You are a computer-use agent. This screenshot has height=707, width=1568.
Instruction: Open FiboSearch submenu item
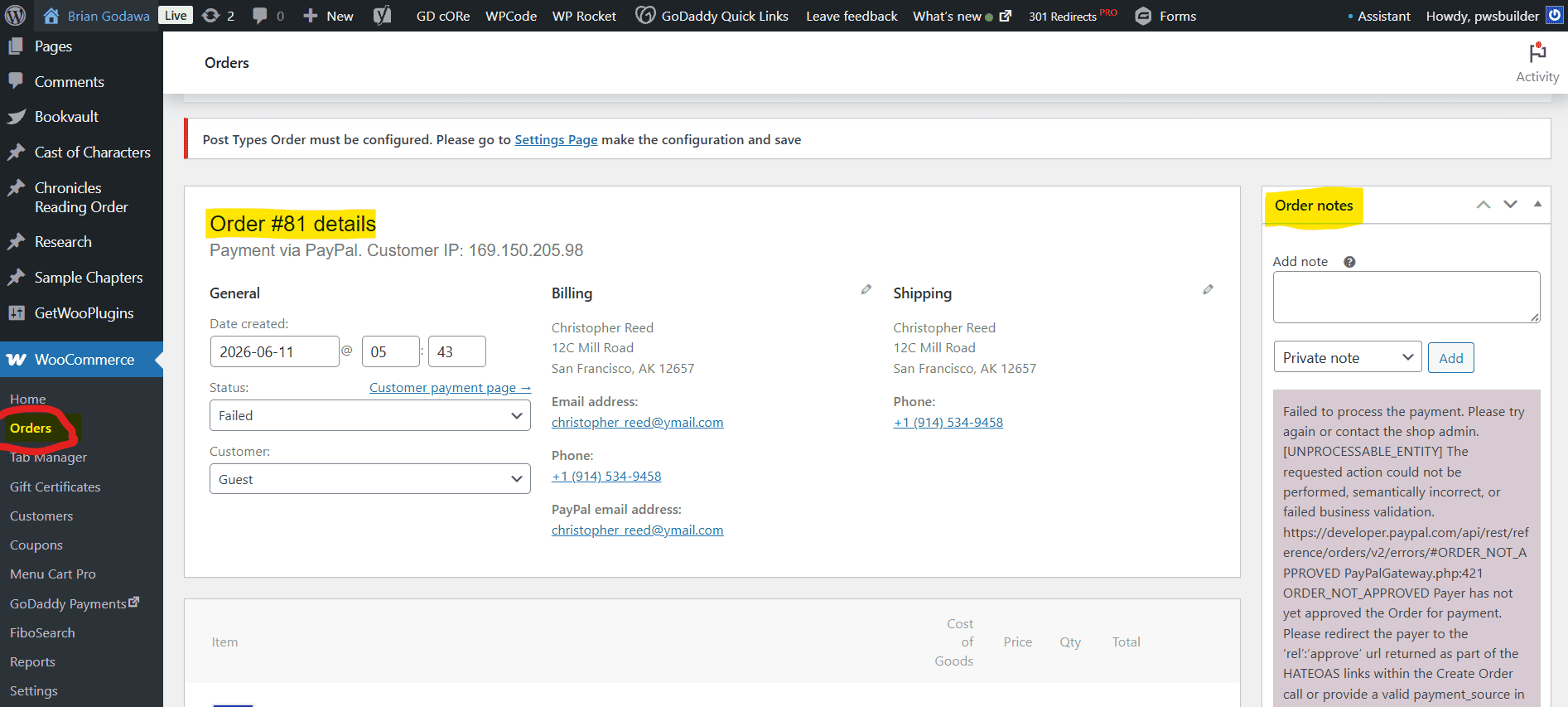click(x=42, y=633)
